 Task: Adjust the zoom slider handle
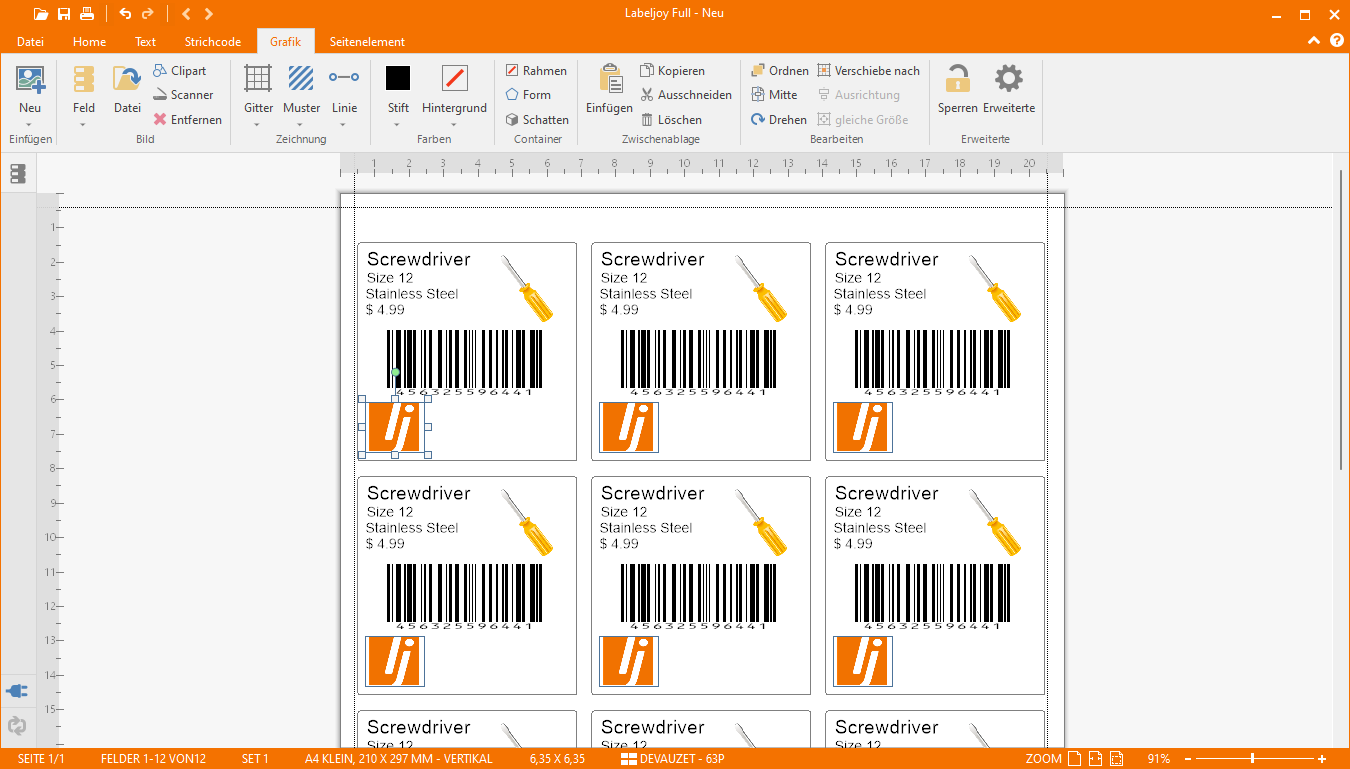1252,759
